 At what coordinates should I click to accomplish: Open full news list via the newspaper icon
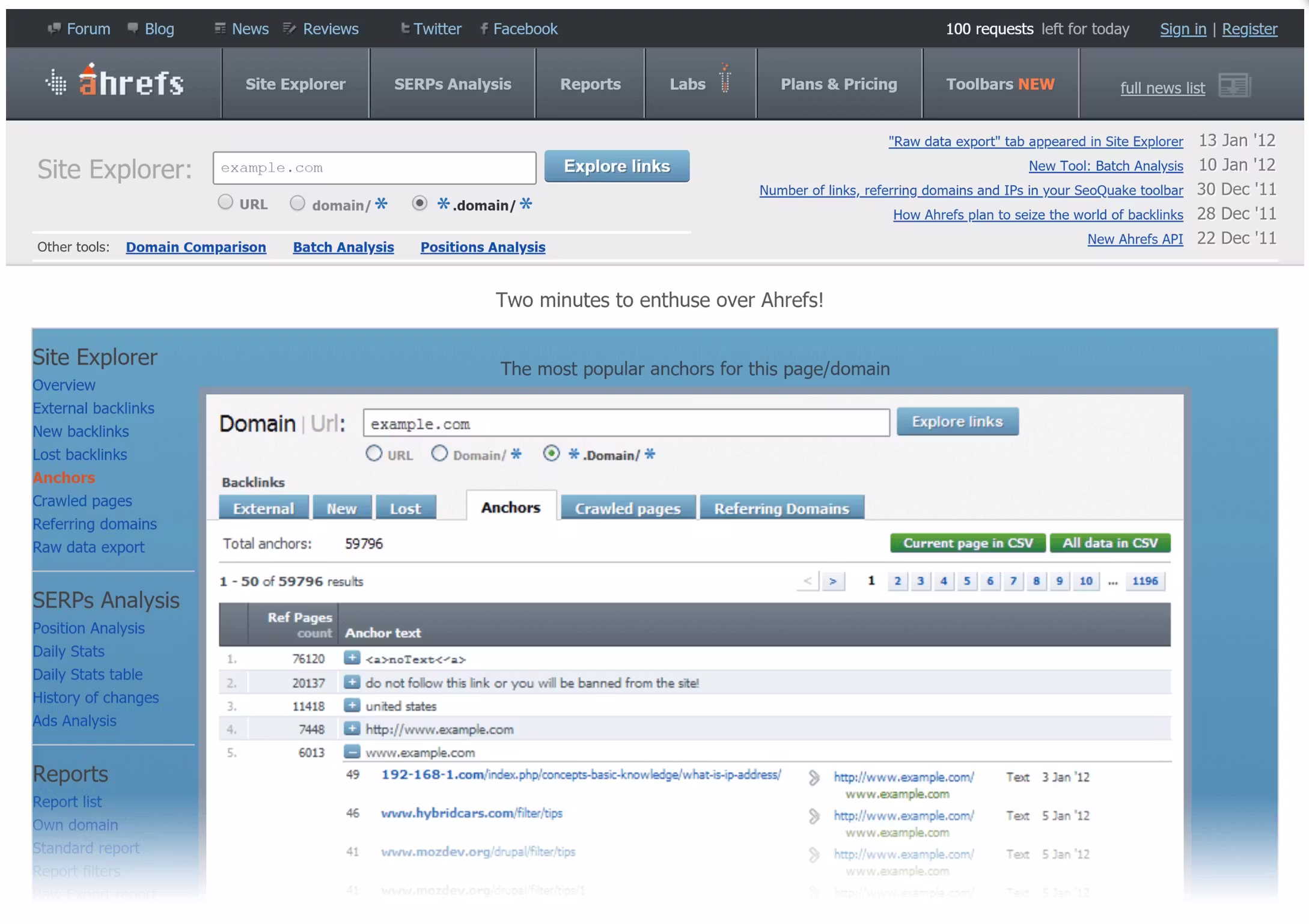click(x=1234, y=86)
